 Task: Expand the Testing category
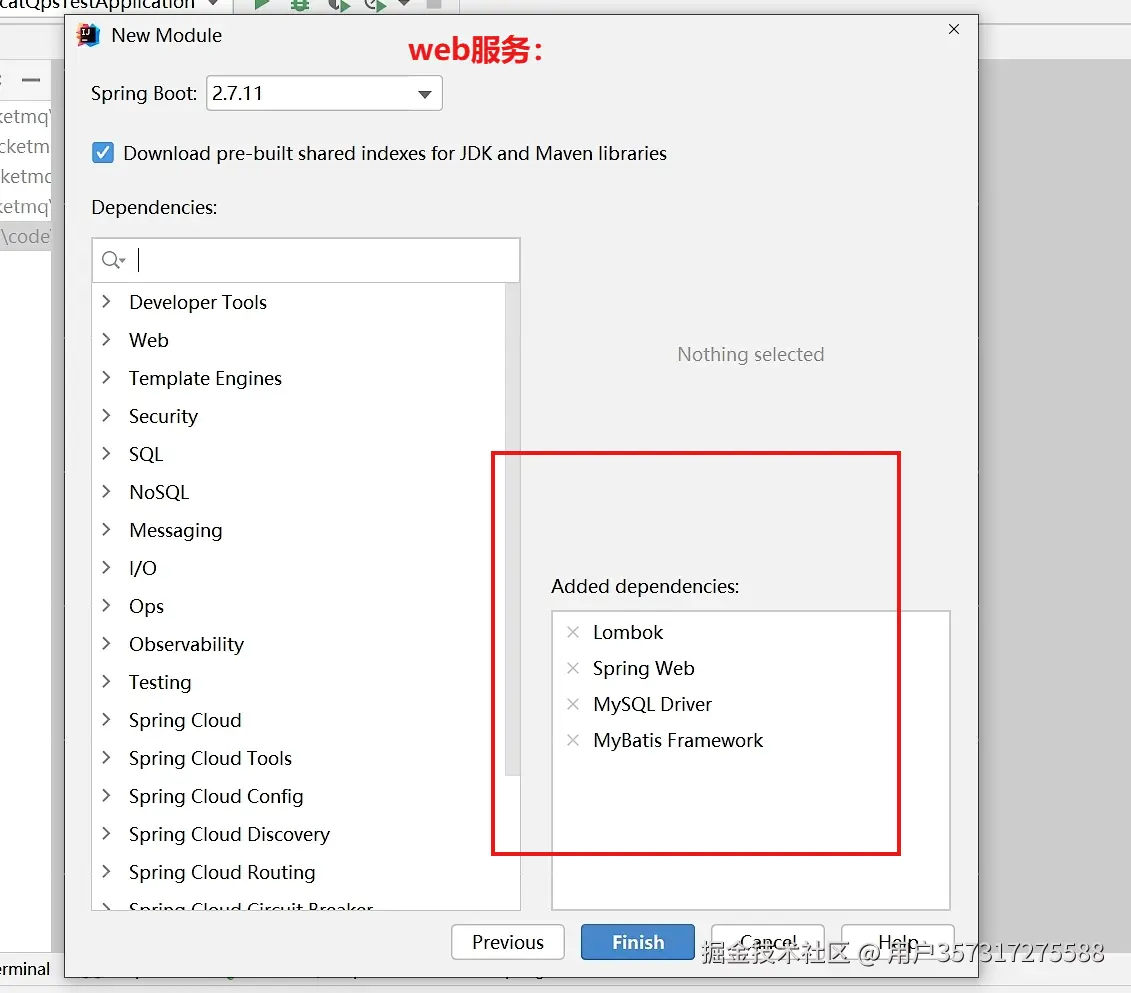click(106, 681)
